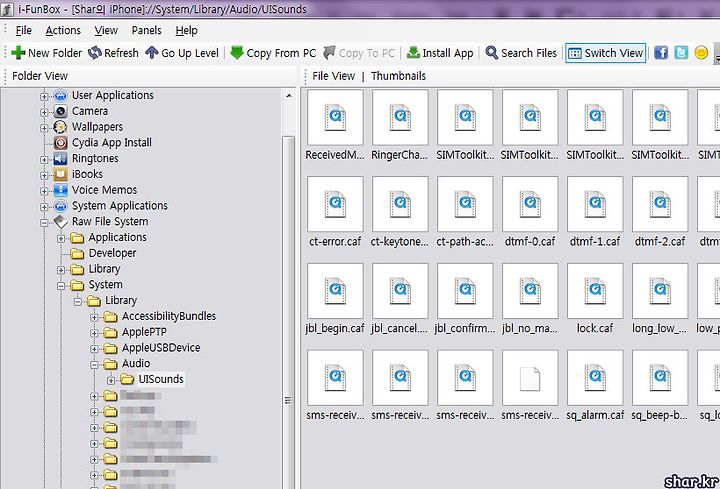Image resolution: width=720 pixels, height=489 pixels.
Task: Select Ringtones in folder tree
Action: tap(95, 158)
